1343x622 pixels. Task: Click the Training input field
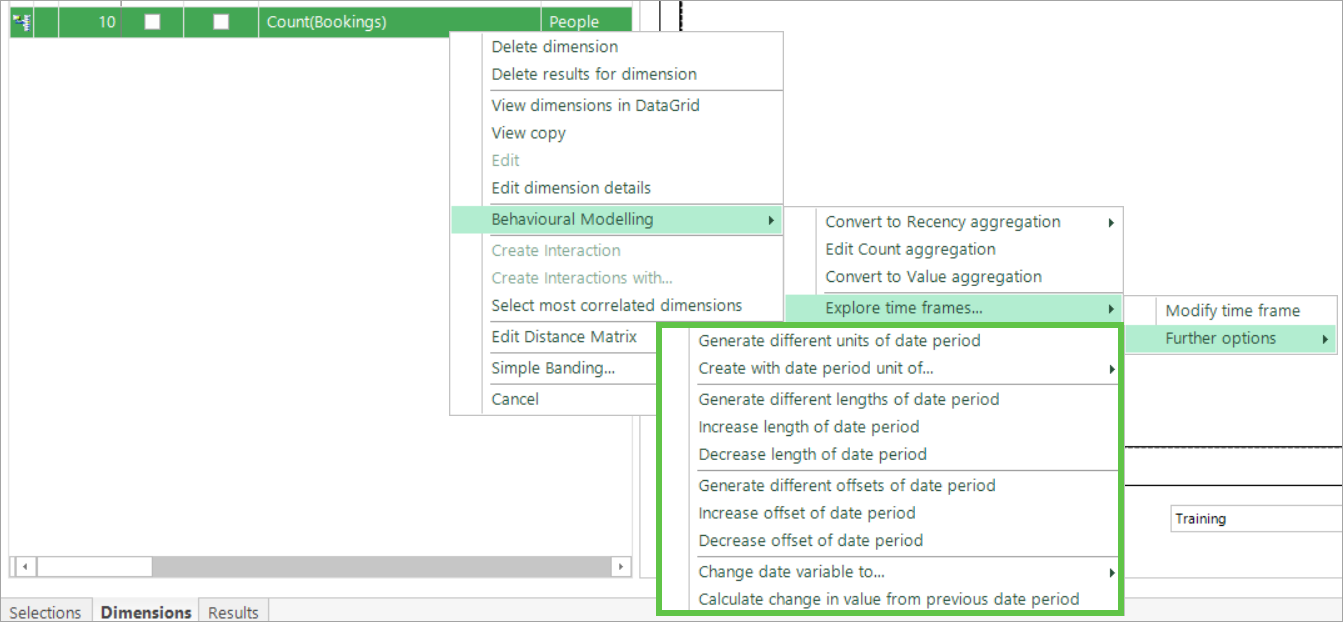(x=1256, y=519)
